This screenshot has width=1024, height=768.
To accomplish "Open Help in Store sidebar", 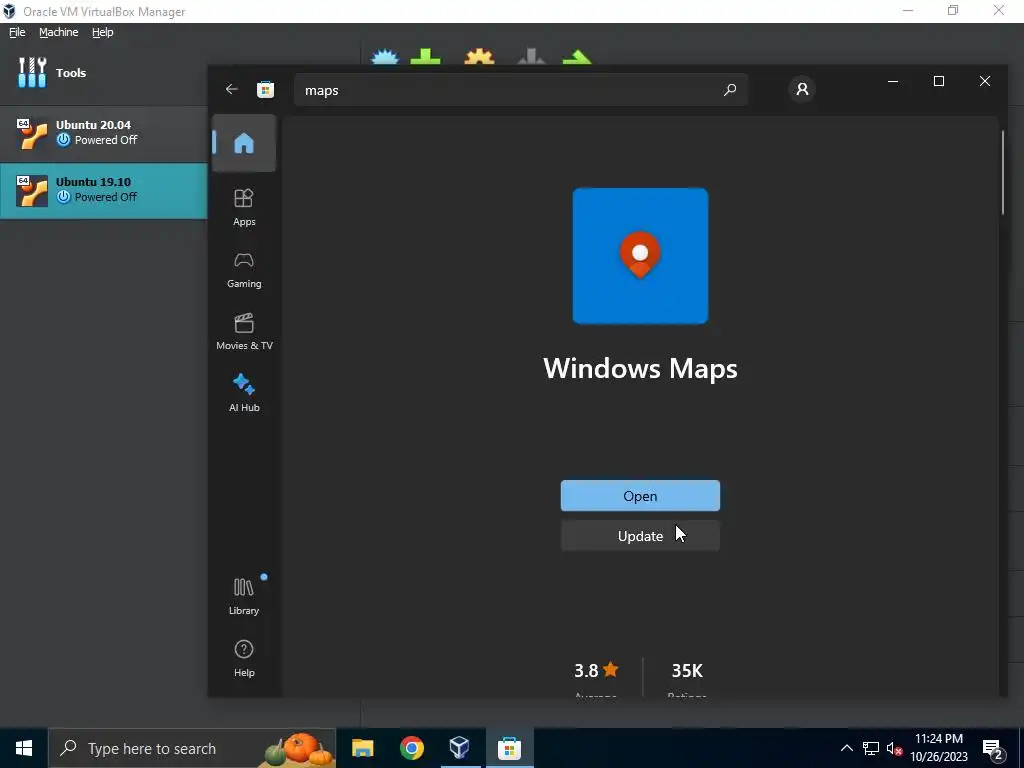I will point(244,658).
